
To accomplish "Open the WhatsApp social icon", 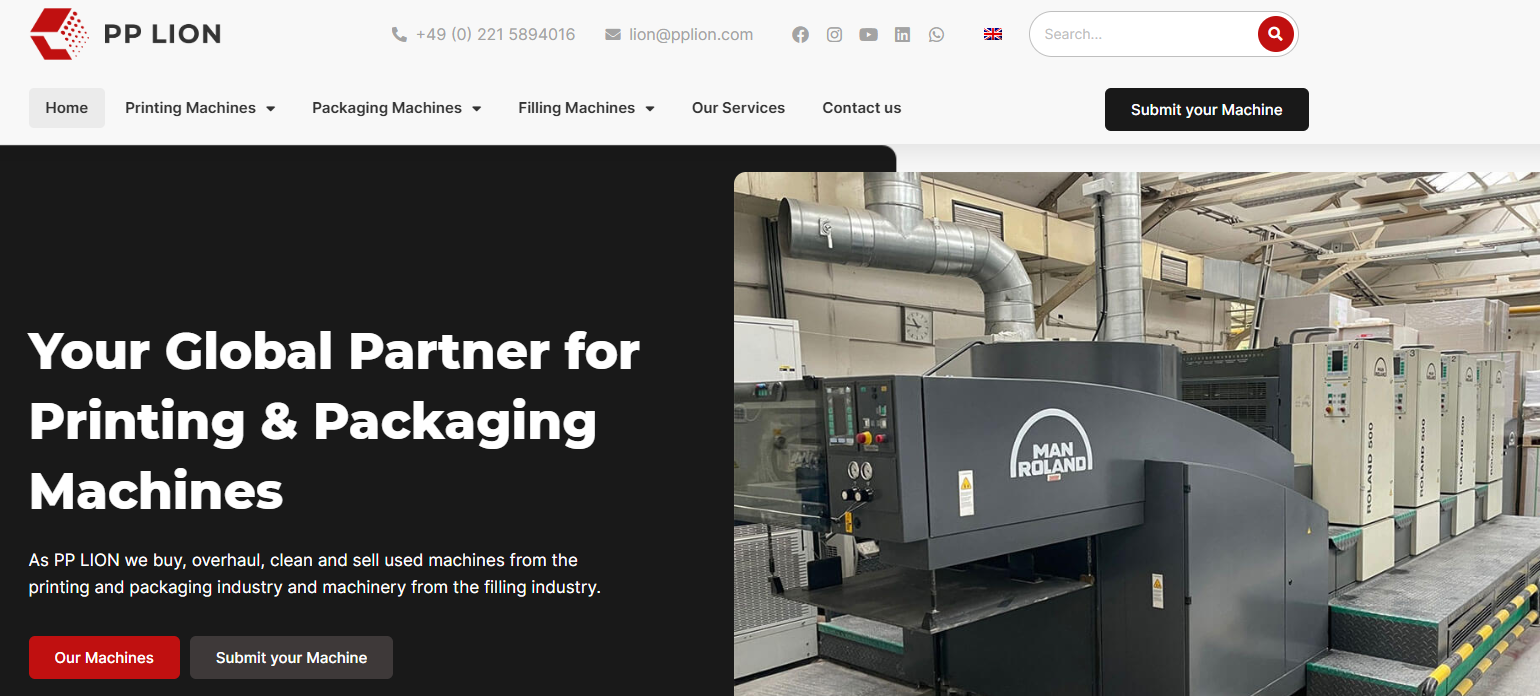I will point(936,35).
